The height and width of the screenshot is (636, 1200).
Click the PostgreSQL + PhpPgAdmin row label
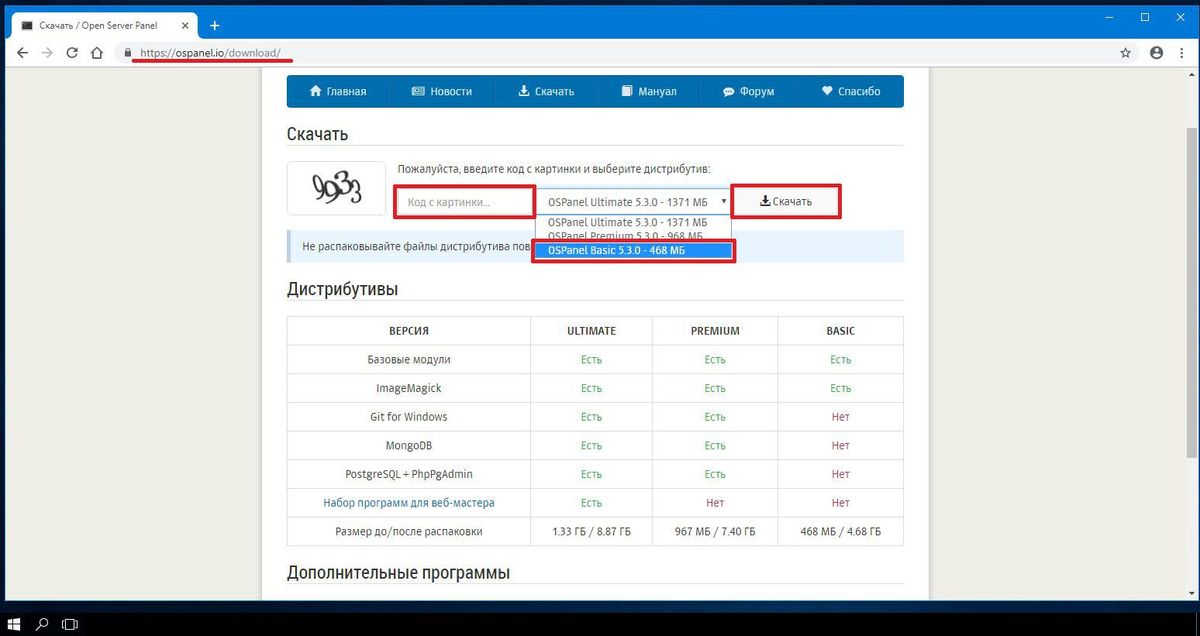(409, 474)
